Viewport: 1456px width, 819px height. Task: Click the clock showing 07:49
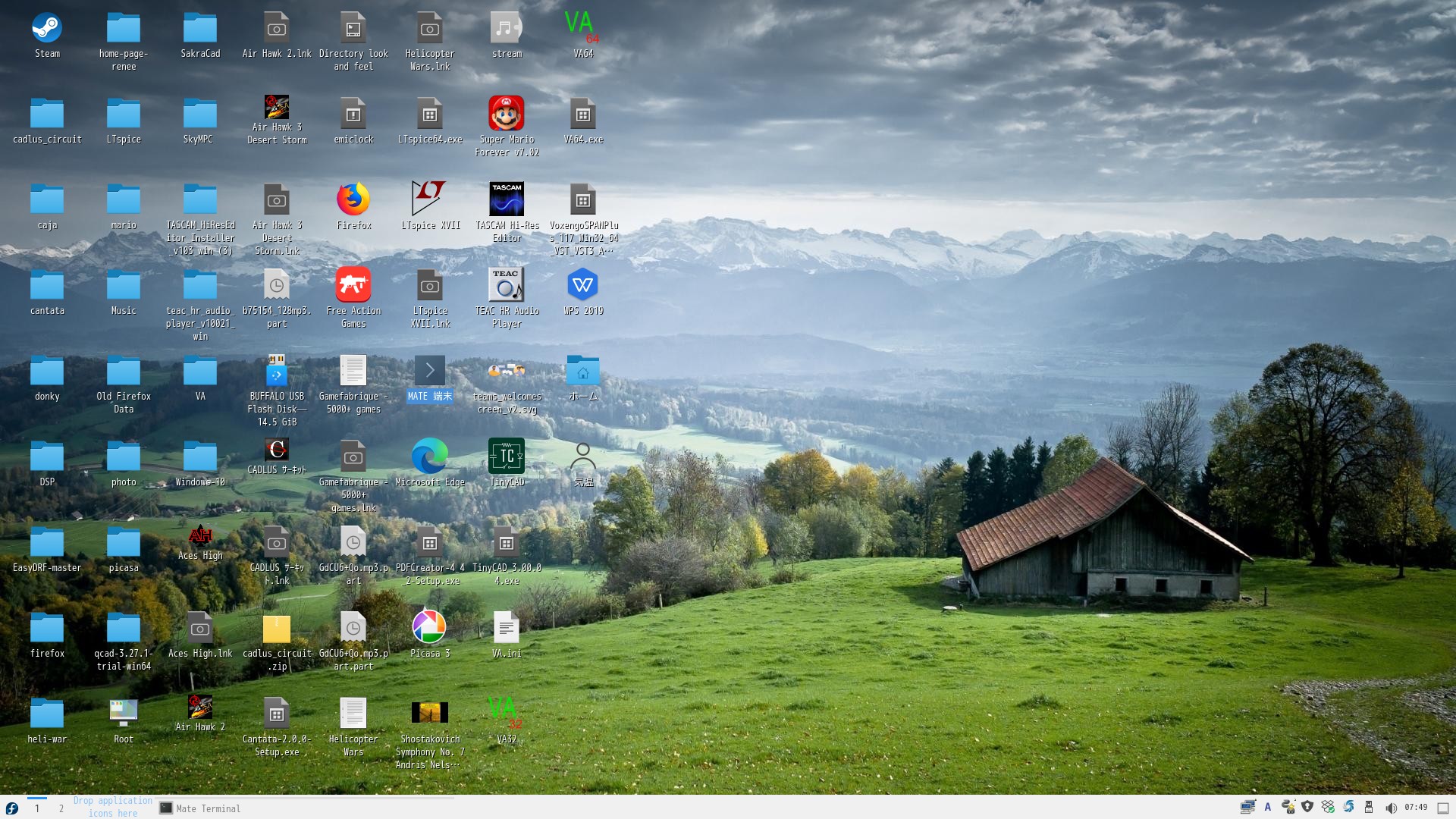[1416, 808]
